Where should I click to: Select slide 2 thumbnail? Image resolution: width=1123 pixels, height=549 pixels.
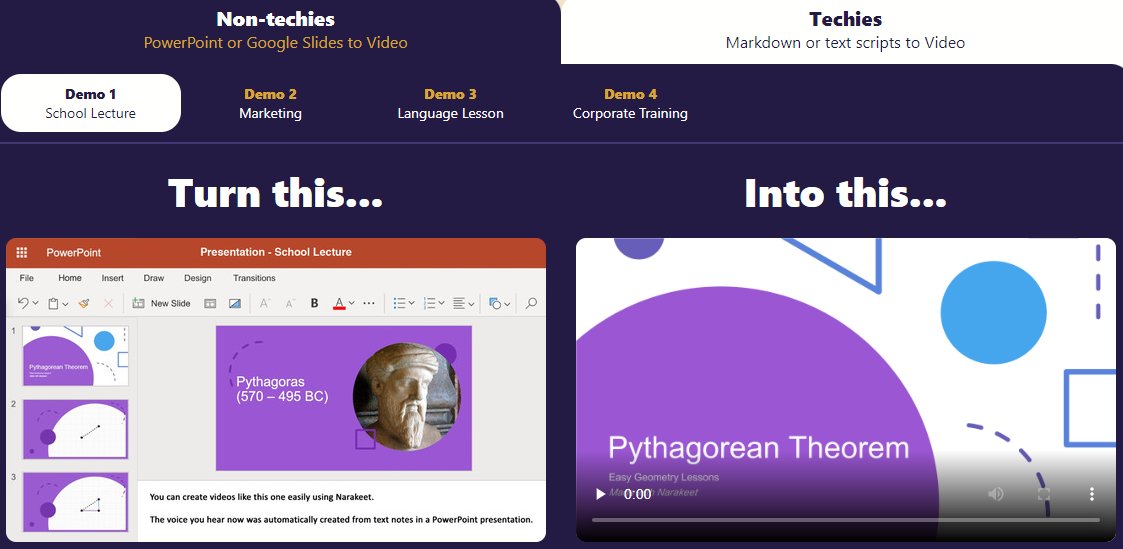coord(75,429)
